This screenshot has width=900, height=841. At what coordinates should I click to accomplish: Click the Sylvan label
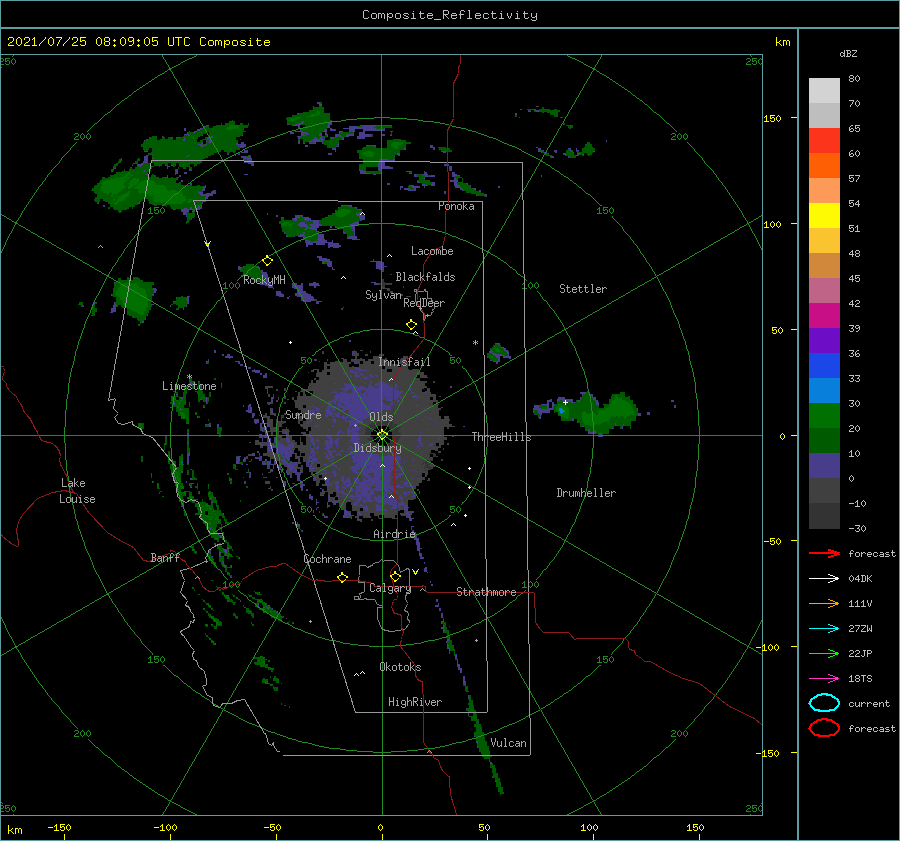[383, 295]
